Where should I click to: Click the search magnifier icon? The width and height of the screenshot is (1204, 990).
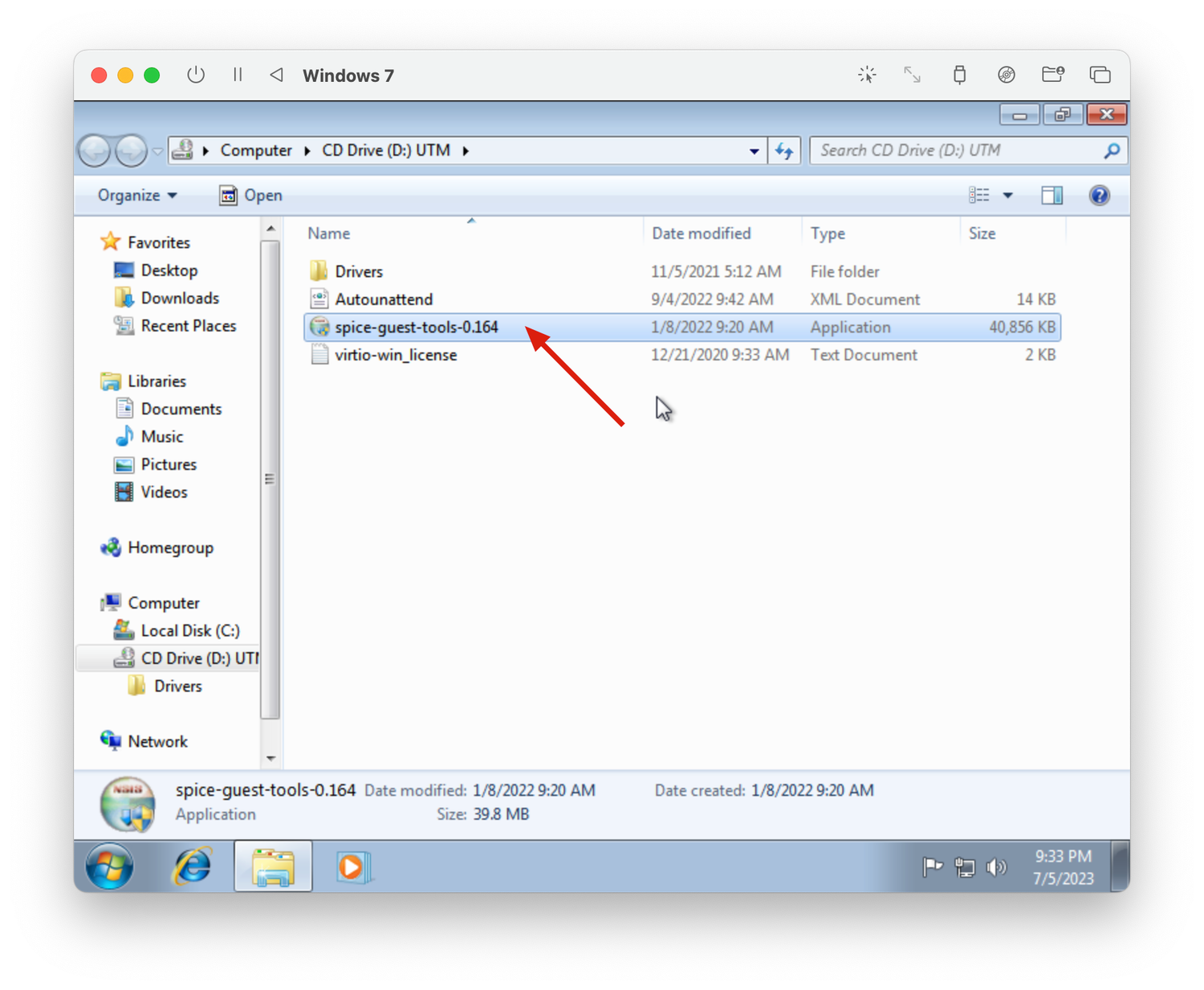1112,150
